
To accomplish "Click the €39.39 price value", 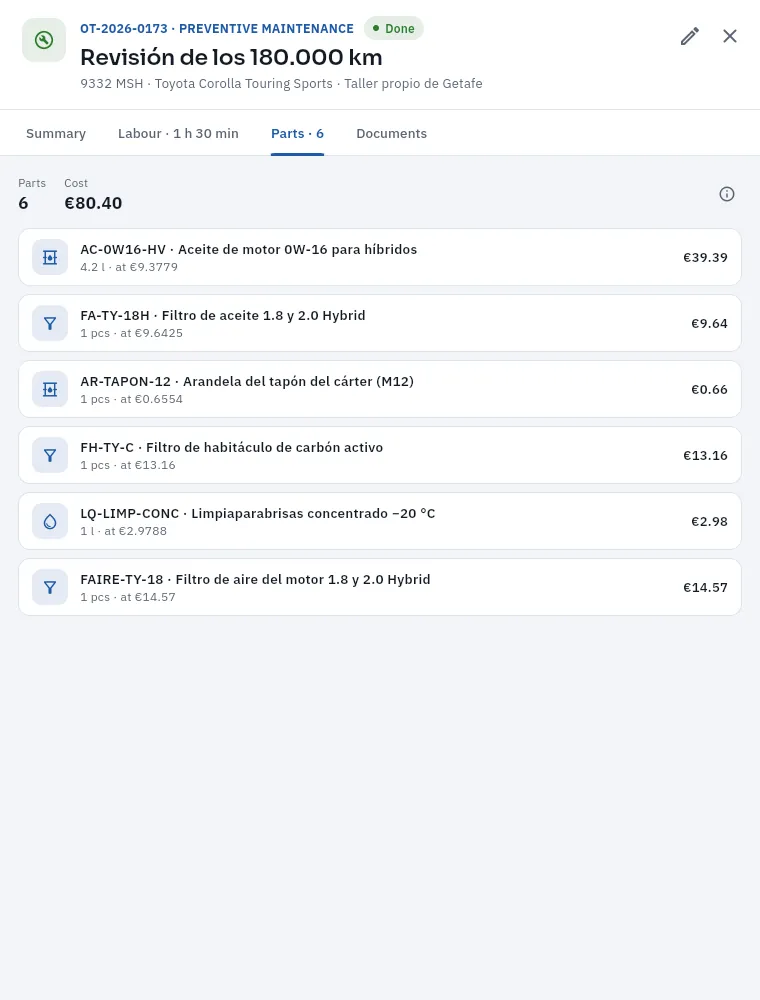I will coord(705,258).
